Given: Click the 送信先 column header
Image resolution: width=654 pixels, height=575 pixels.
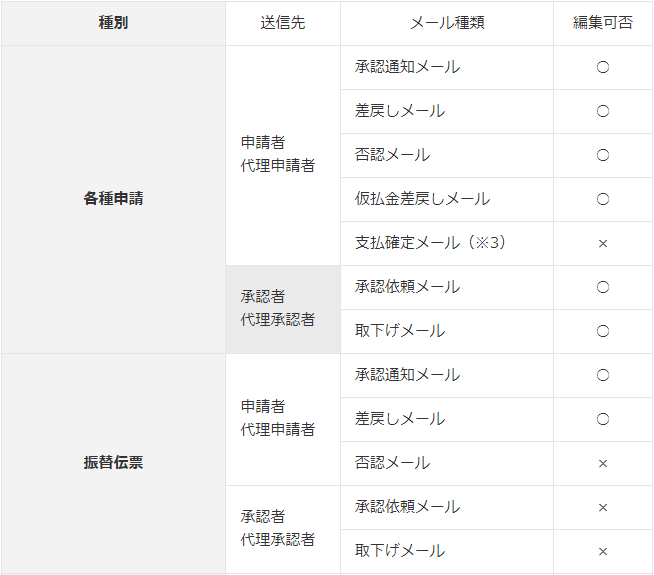Looking at the screenshot, I should pyautogui.click(x=283, y=23).
